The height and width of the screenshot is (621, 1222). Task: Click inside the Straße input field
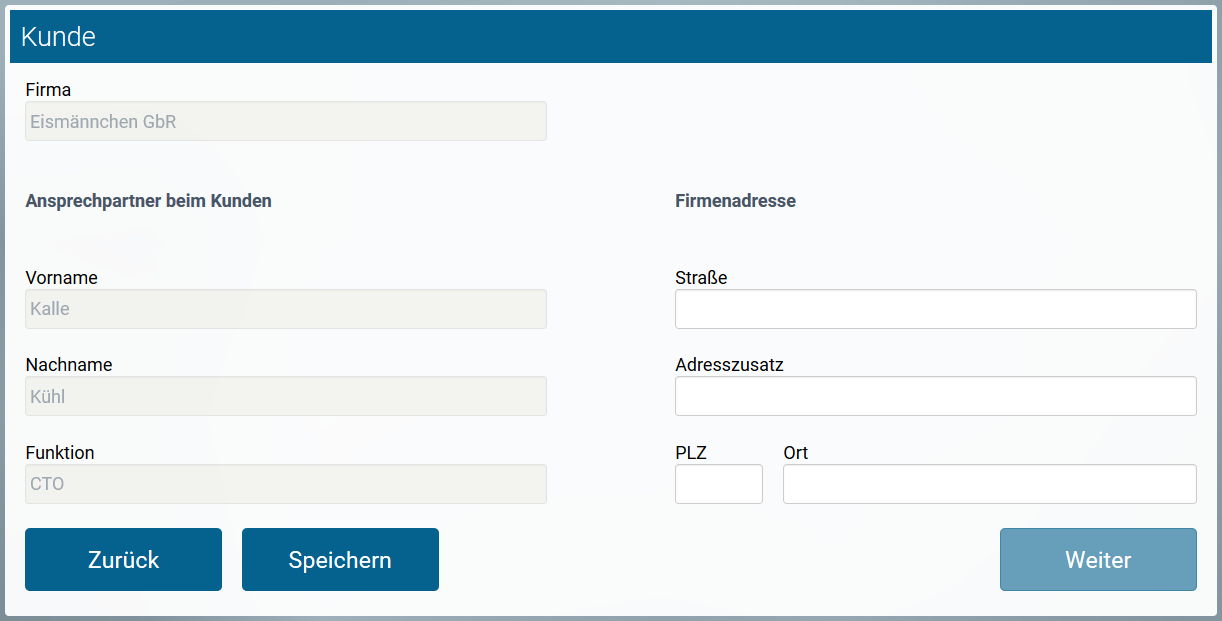click(x=935, y=308)
